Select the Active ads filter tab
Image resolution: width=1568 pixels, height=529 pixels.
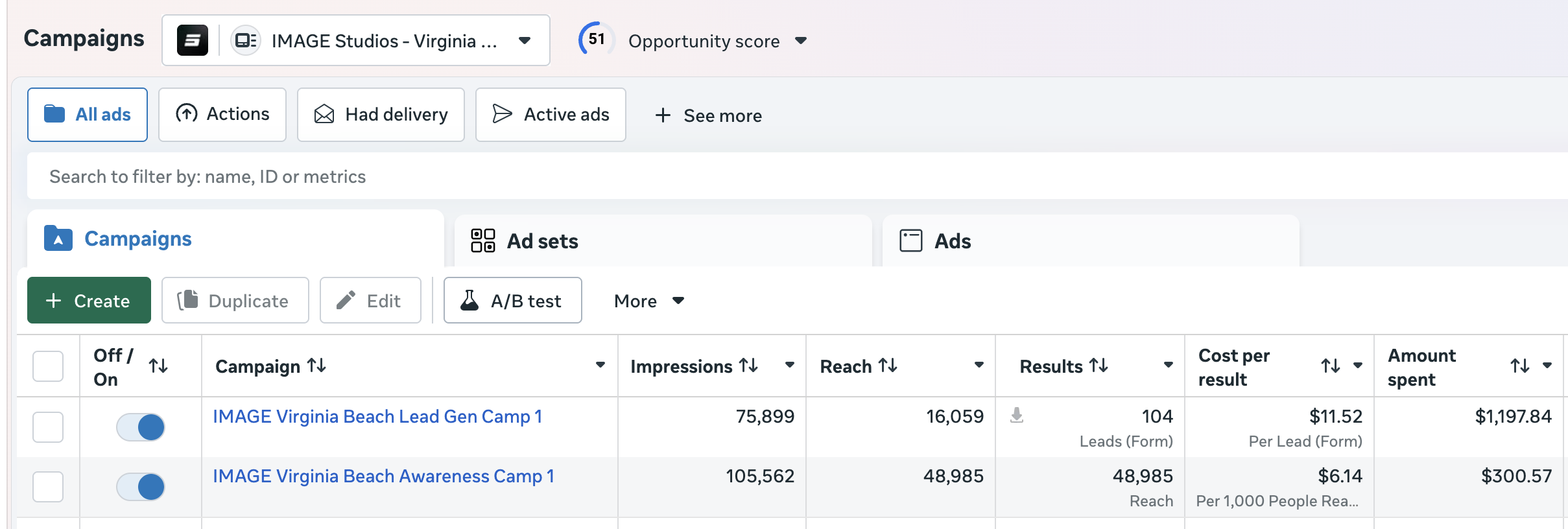pyautogui.click(x=551, y=115)
